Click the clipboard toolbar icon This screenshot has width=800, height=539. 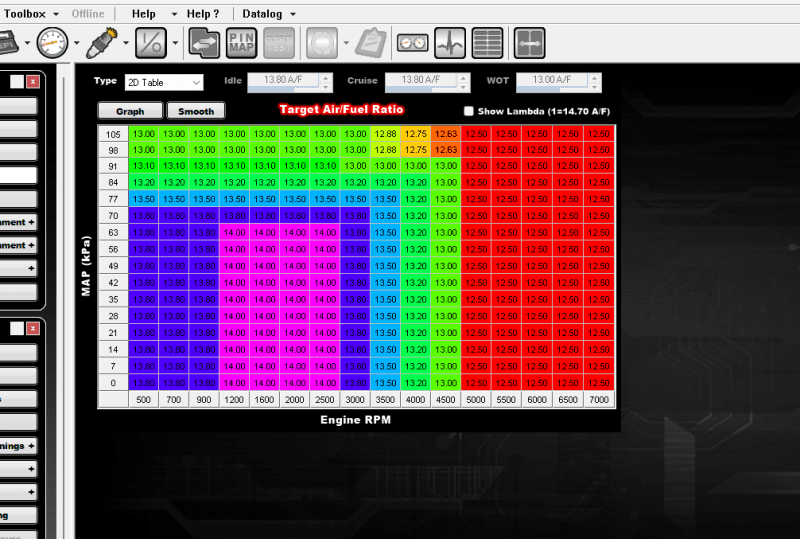point(371,43)
